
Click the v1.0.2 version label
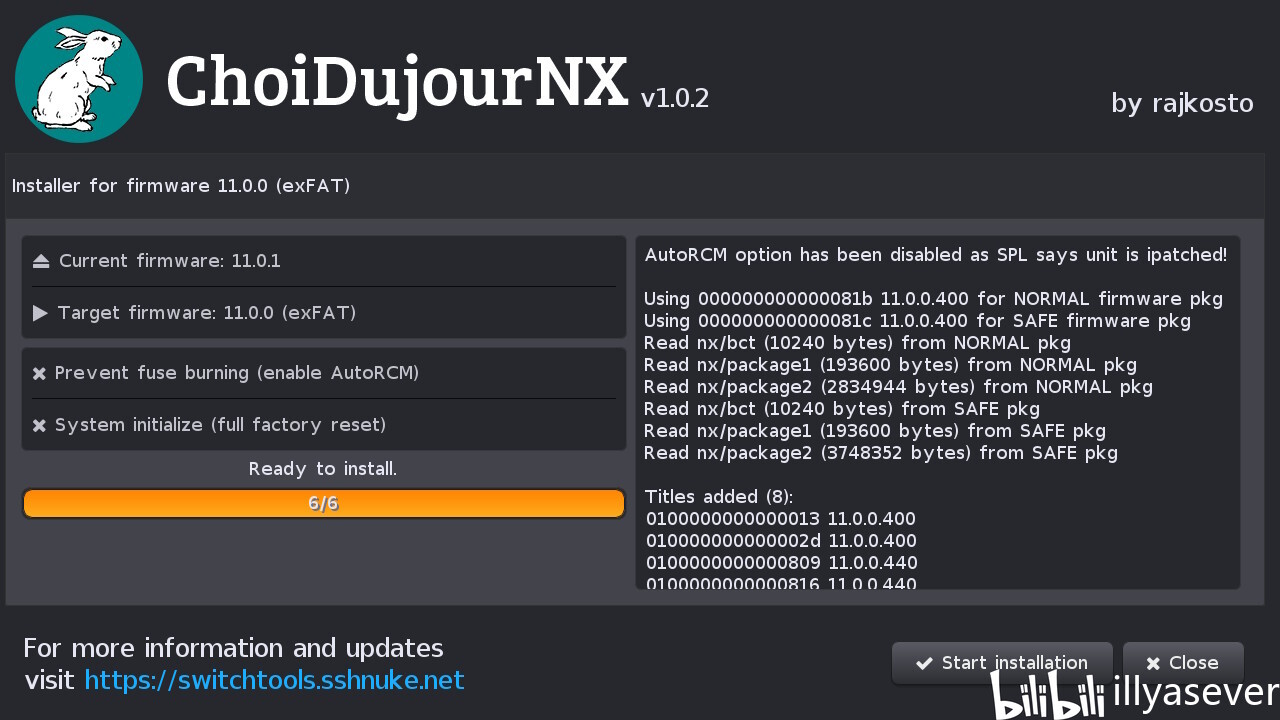click(675, 98)
